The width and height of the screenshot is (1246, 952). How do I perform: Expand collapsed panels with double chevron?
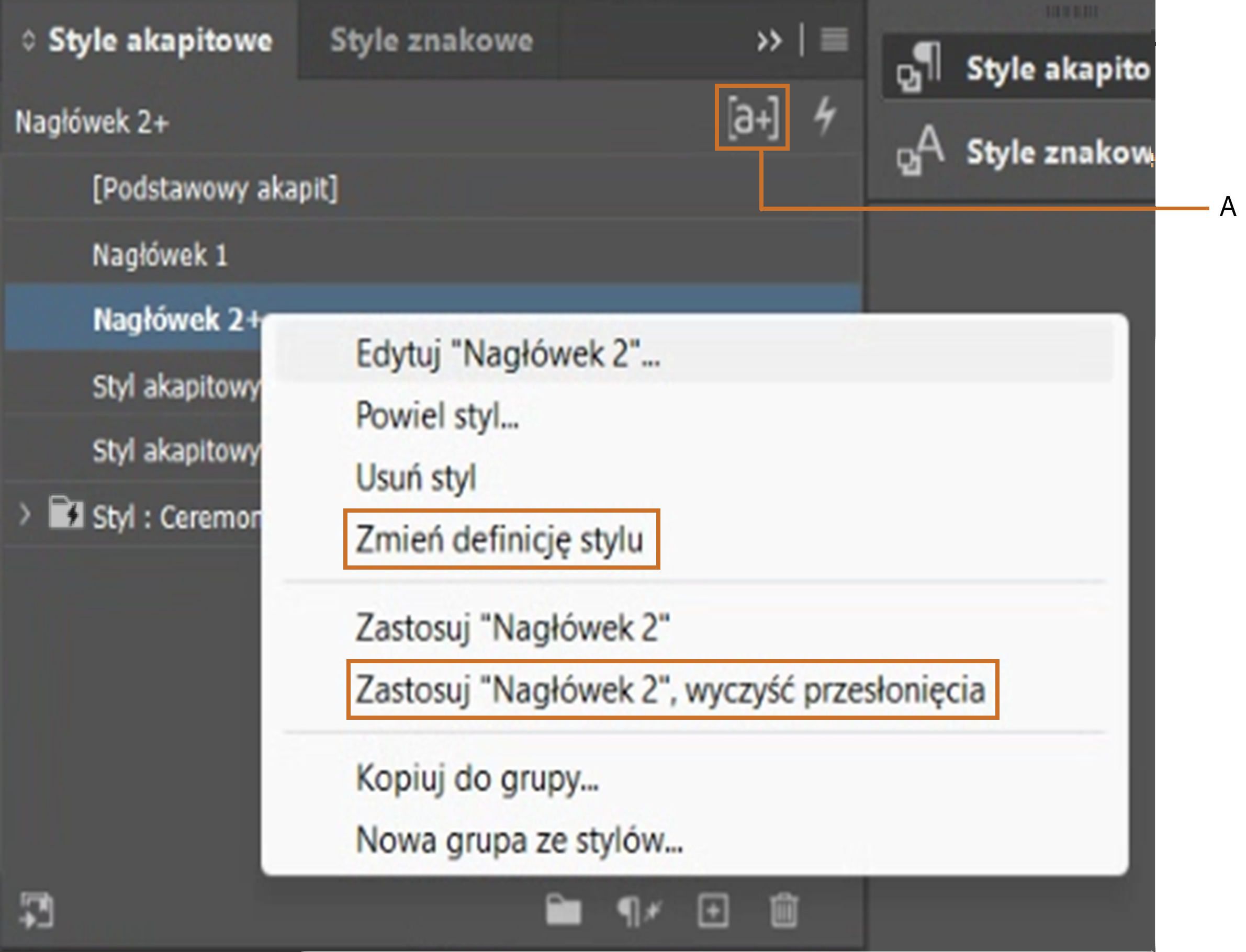point(769,41)
